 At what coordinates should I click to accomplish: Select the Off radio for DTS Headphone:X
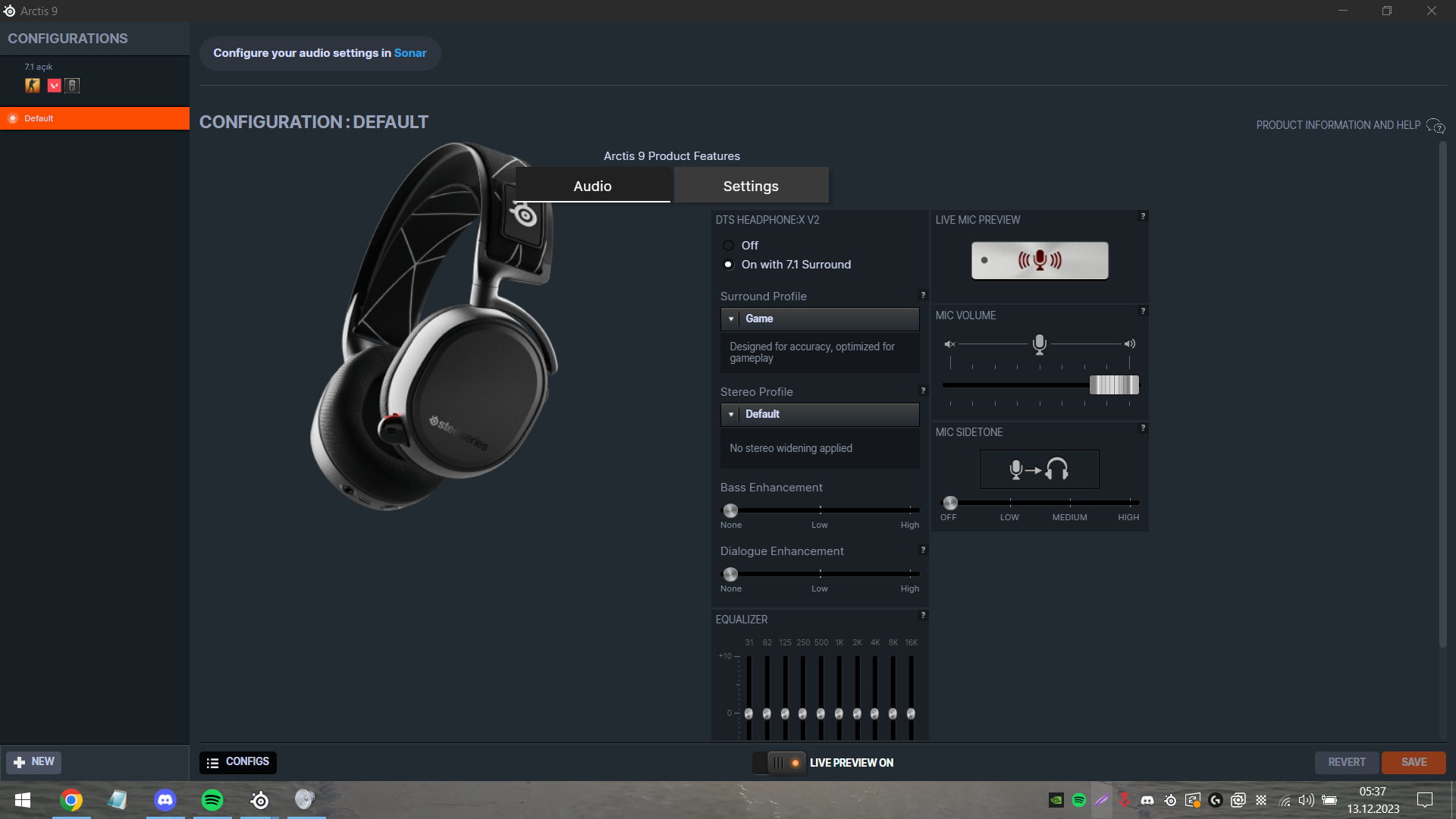(728, 246)
